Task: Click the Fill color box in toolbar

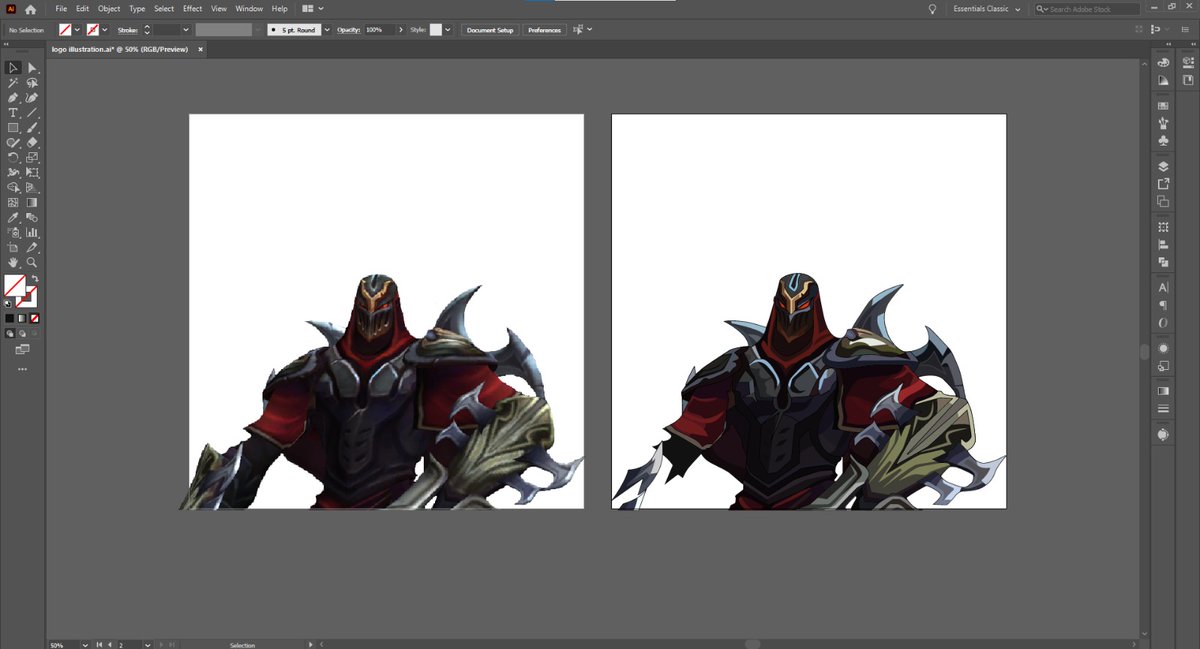Action: 15,285
